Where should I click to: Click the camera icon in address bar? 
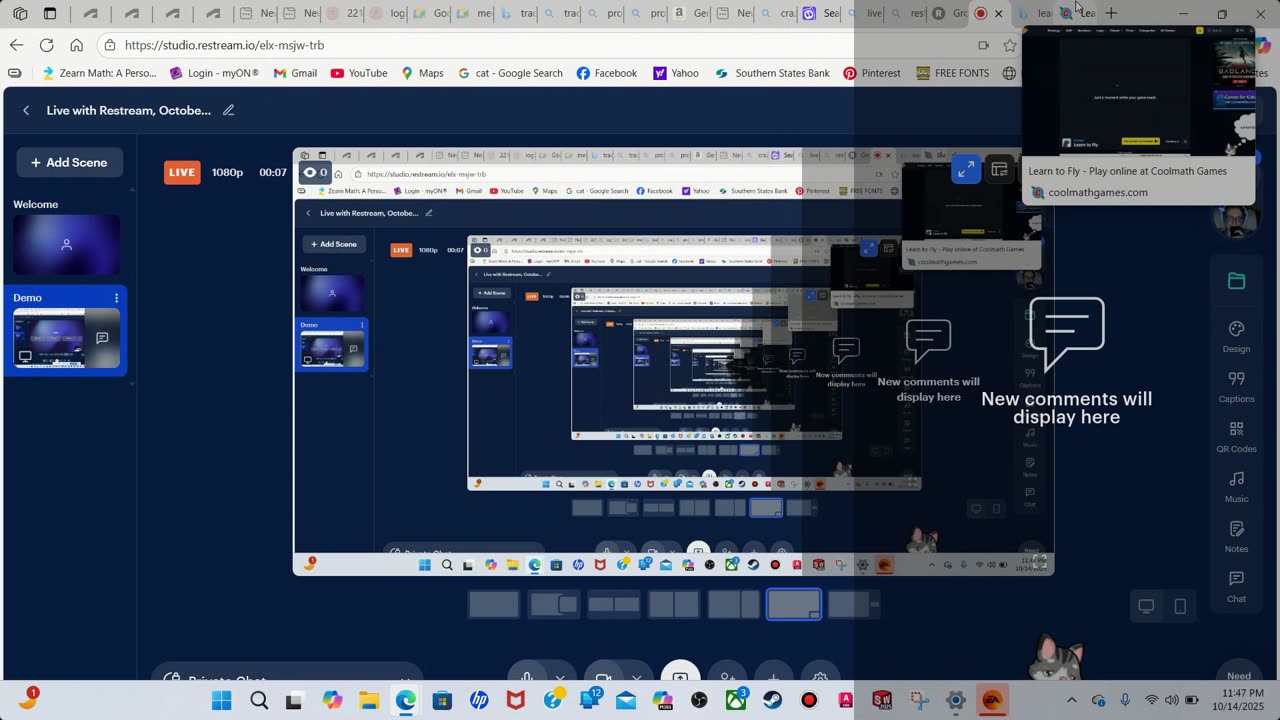pos(983,45)
